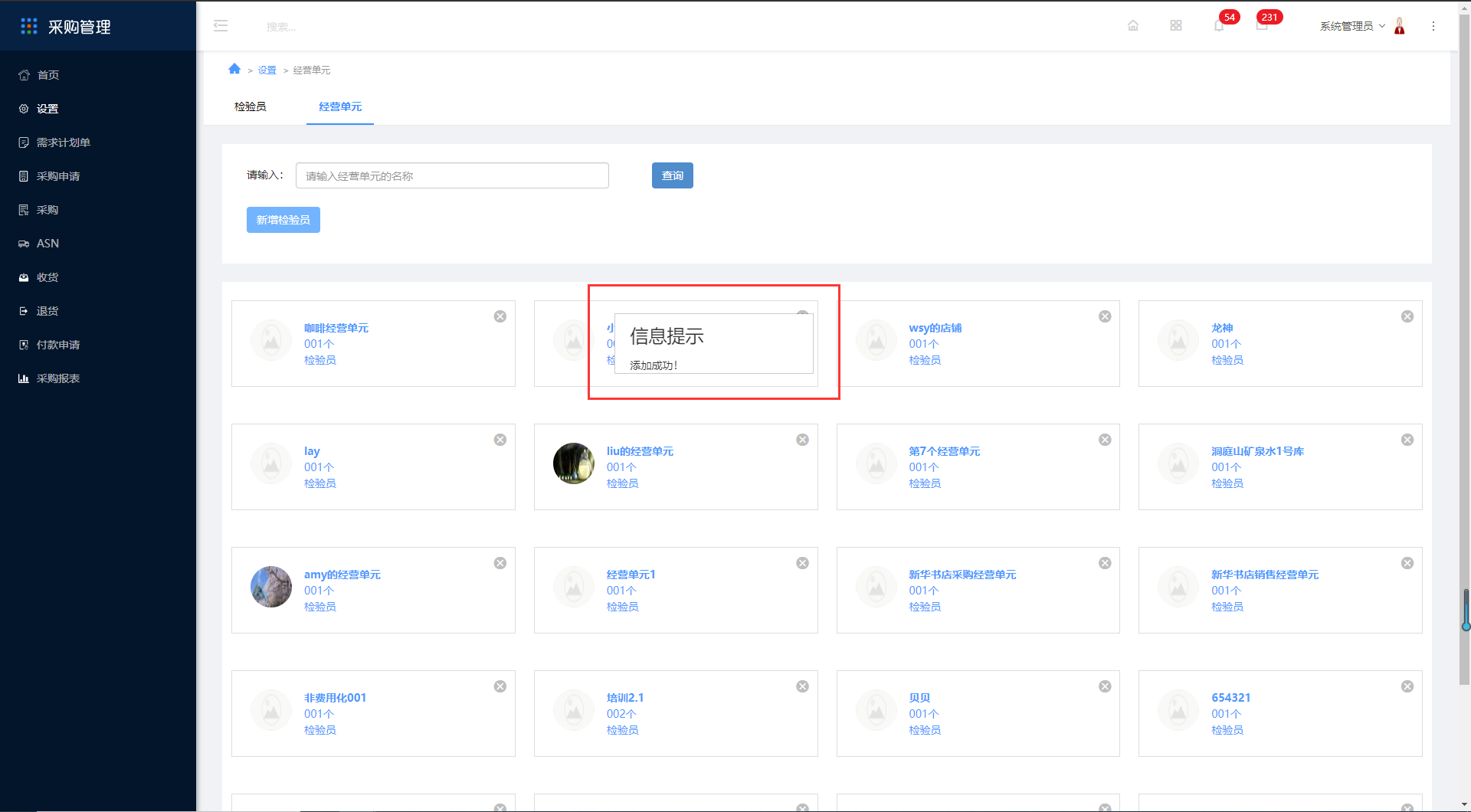
Task: Delete the lay card
Action: [500, 440]
